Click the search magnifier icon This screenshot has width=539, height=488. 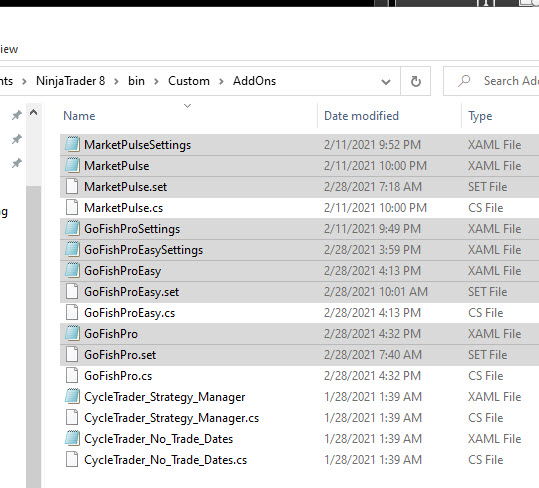(x=464, y=81)
